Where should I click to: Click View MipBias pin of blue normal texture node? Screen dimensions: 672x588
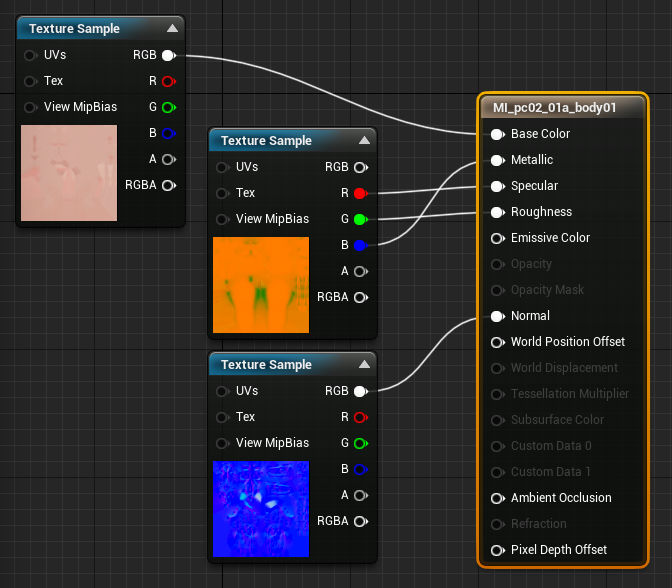(222, 443)
